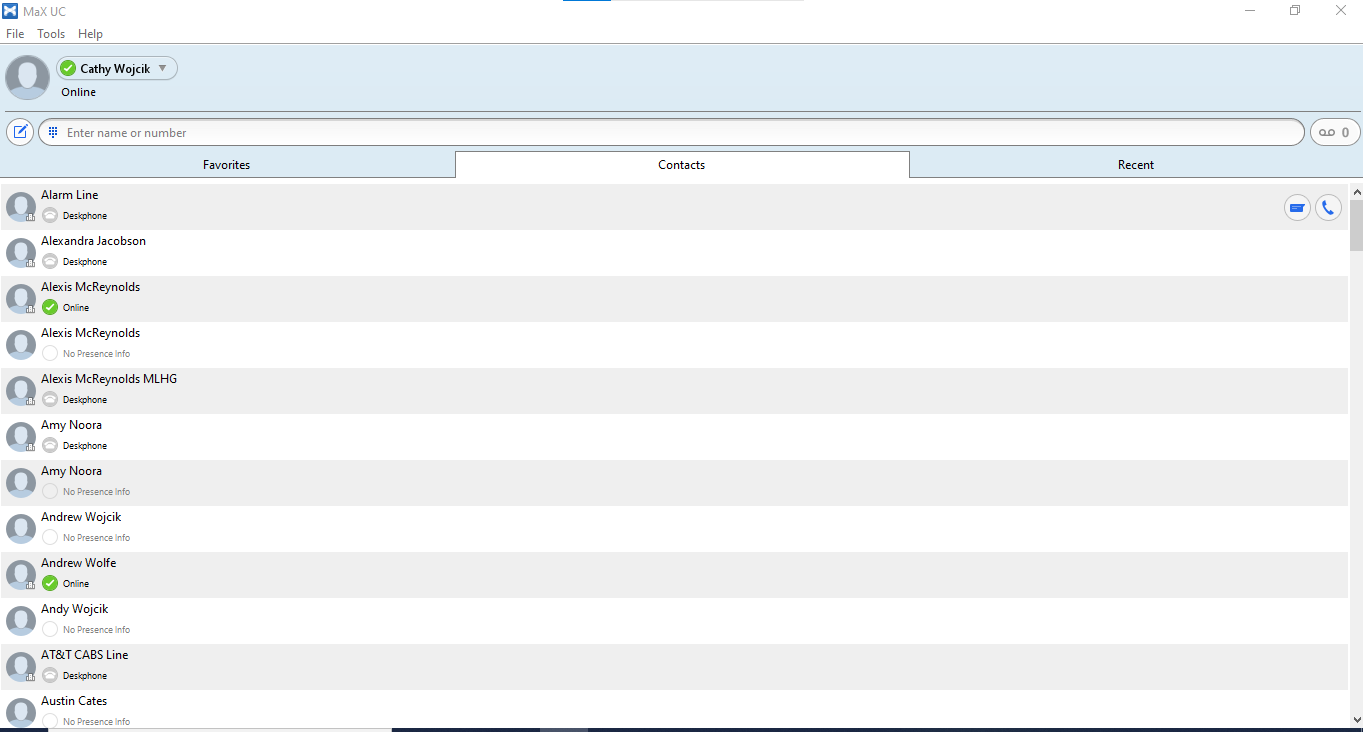
Task: Call Alarm Line using the phone icon
Action: tap(1328, 207)
